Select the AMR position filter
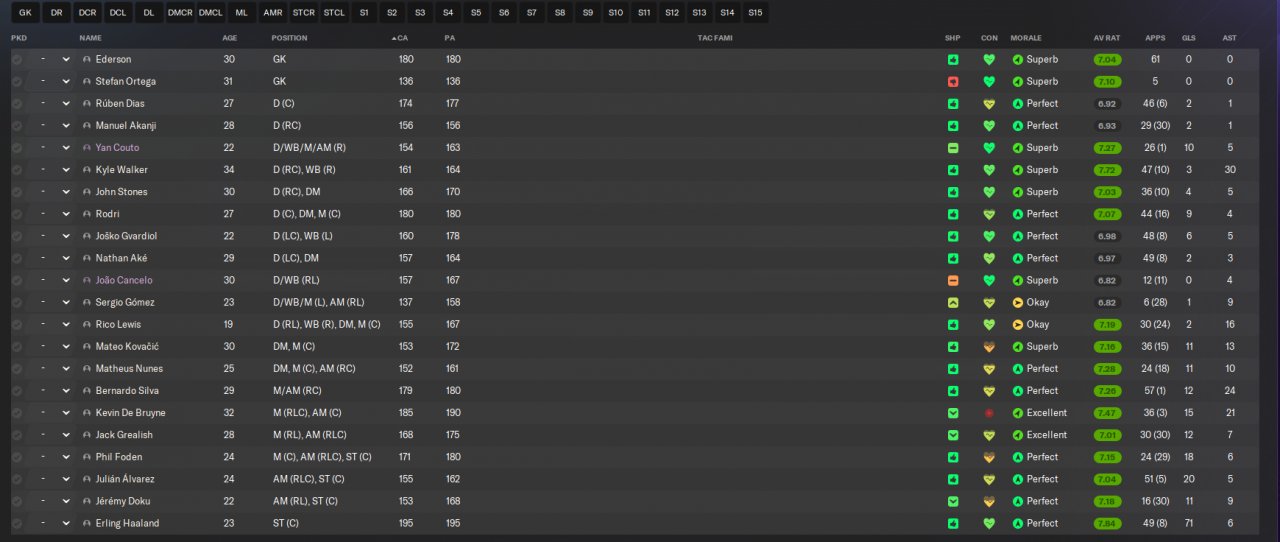Image resolution: width=1280 pixels, height=542 pixels. 272,13
